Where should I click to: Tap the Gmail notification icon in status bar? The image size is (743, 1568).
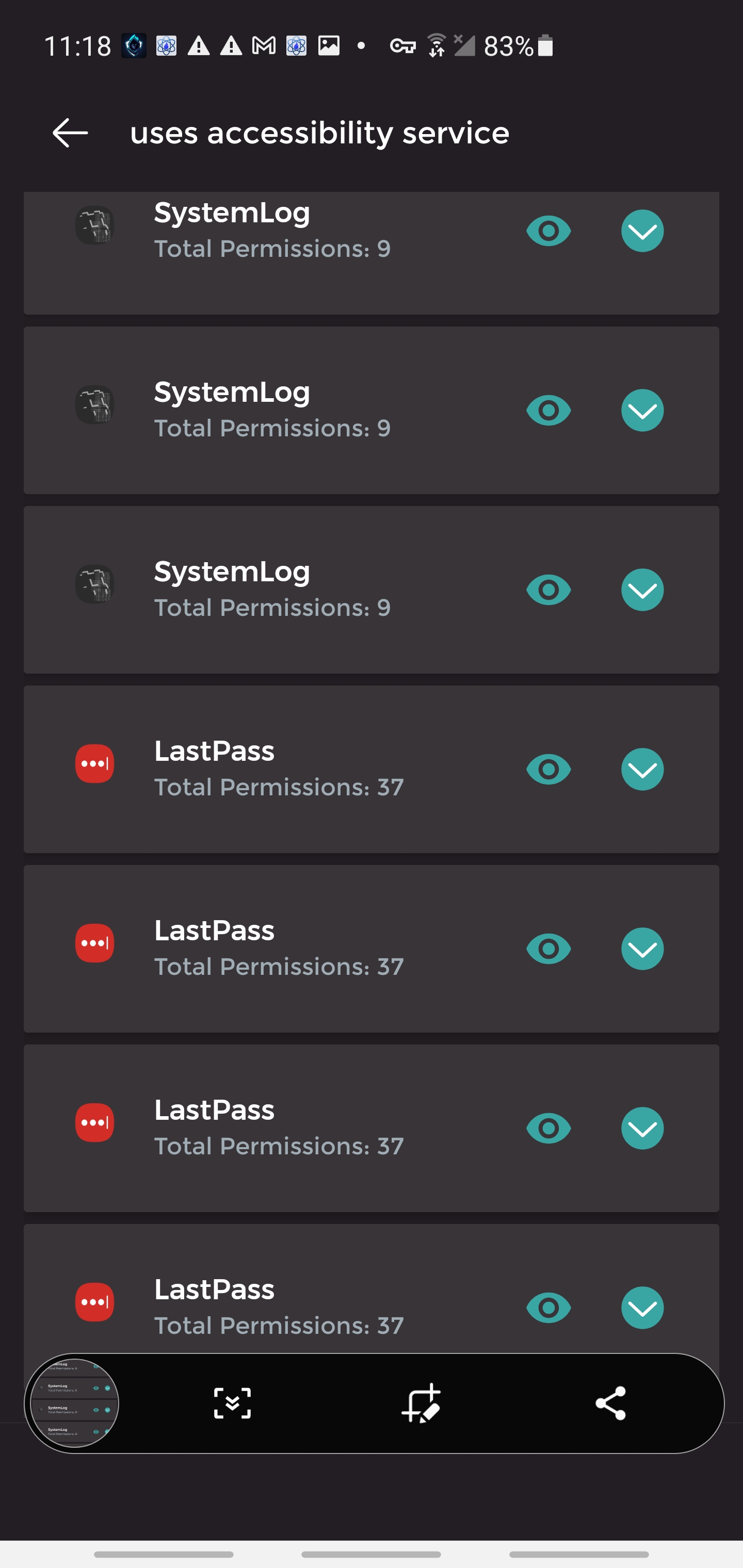pos(264,46)
